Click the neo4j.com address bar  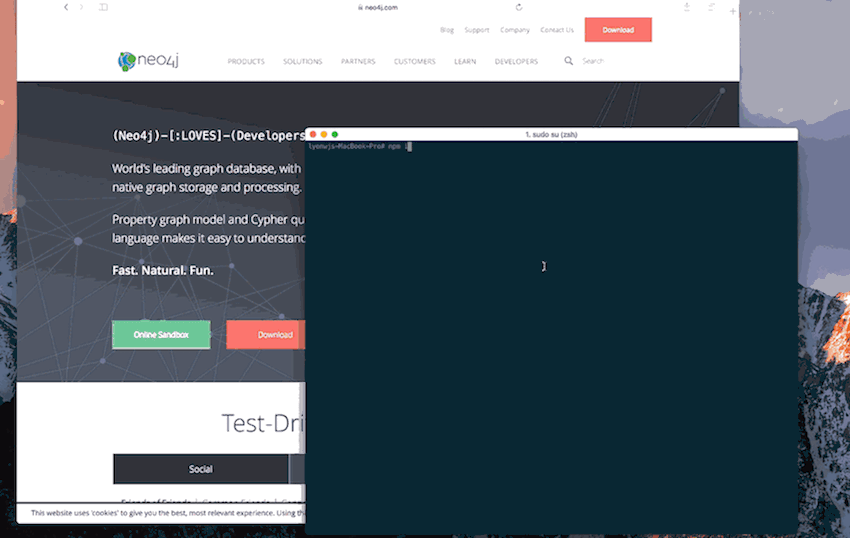tap(378, 8)
